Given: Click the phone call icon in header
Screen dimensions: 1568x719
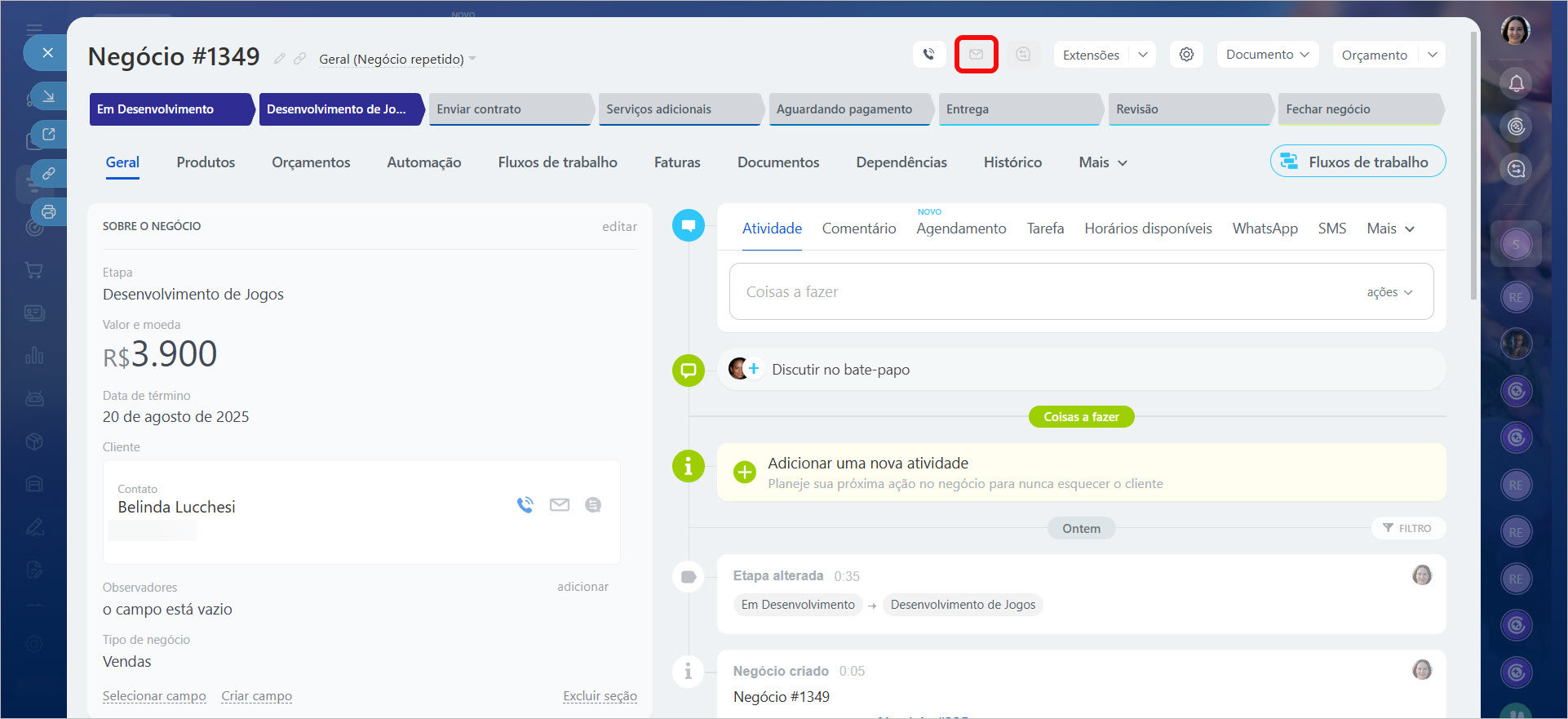Looking at the screenshot, I should click(928, 55).
